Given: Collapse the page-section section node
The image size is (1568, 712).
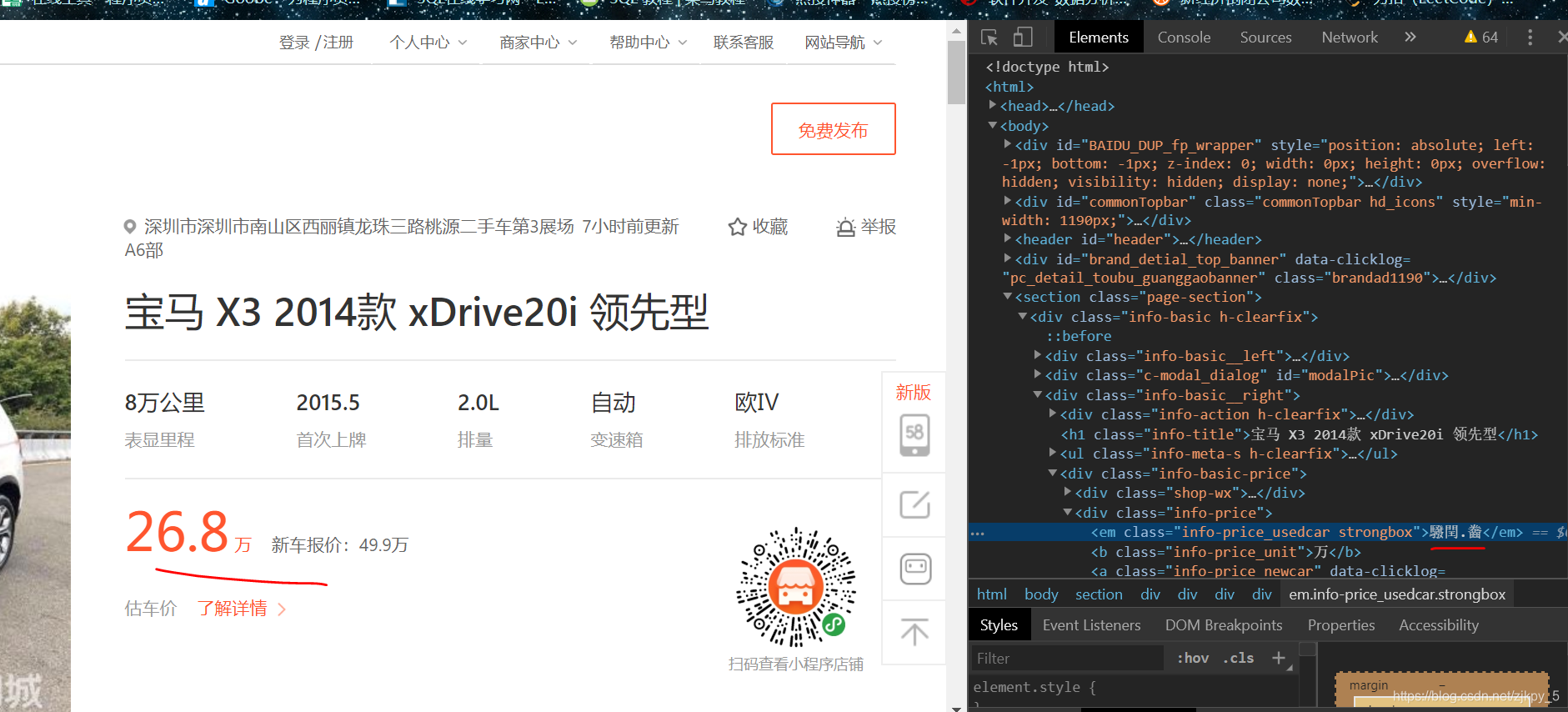Looking at the screenshot, I should pyautogui.click(x=1008, y=296).
